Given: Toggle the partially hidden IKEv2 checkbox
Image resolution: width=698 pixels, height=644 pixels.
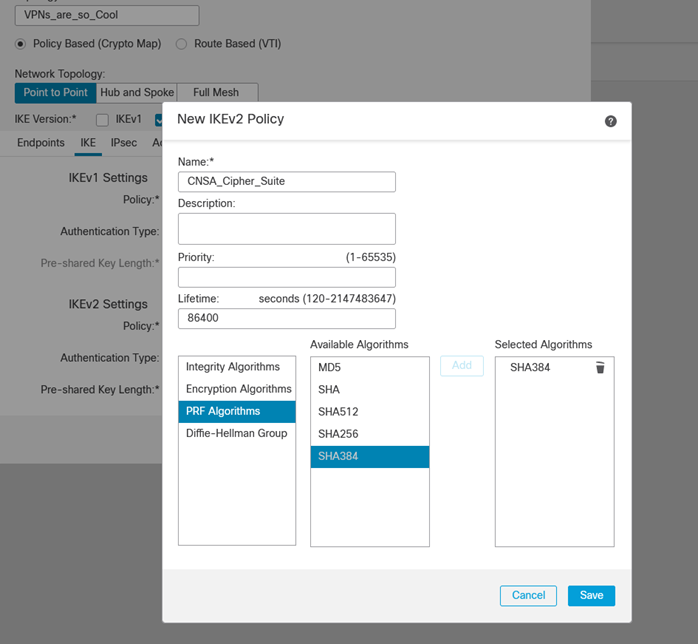Looking at the screenshot, I should point(158,120).
